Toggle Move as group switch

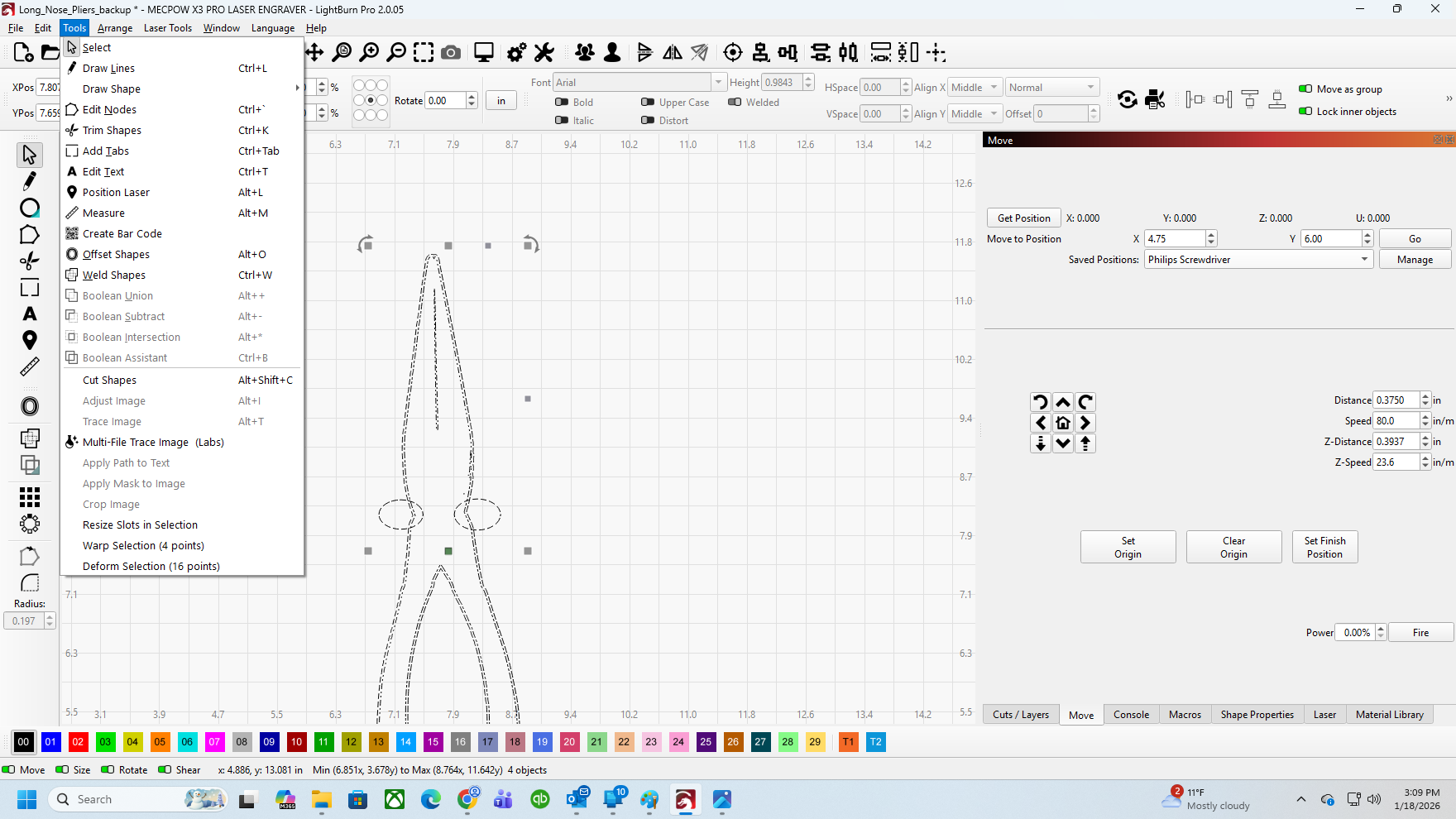coord(1305,89)
